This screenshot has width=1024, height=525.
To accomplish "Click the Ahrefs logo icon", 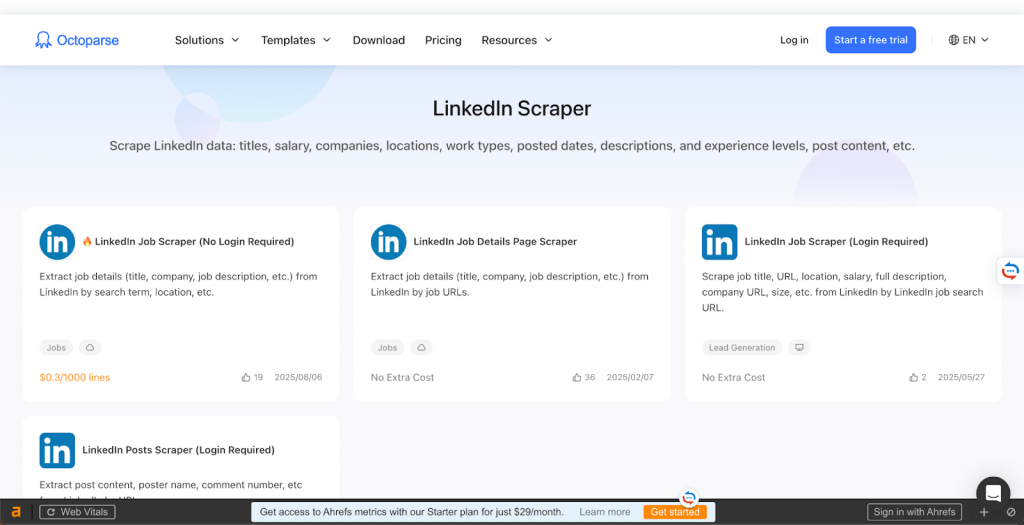I will (x=16, y=512).
